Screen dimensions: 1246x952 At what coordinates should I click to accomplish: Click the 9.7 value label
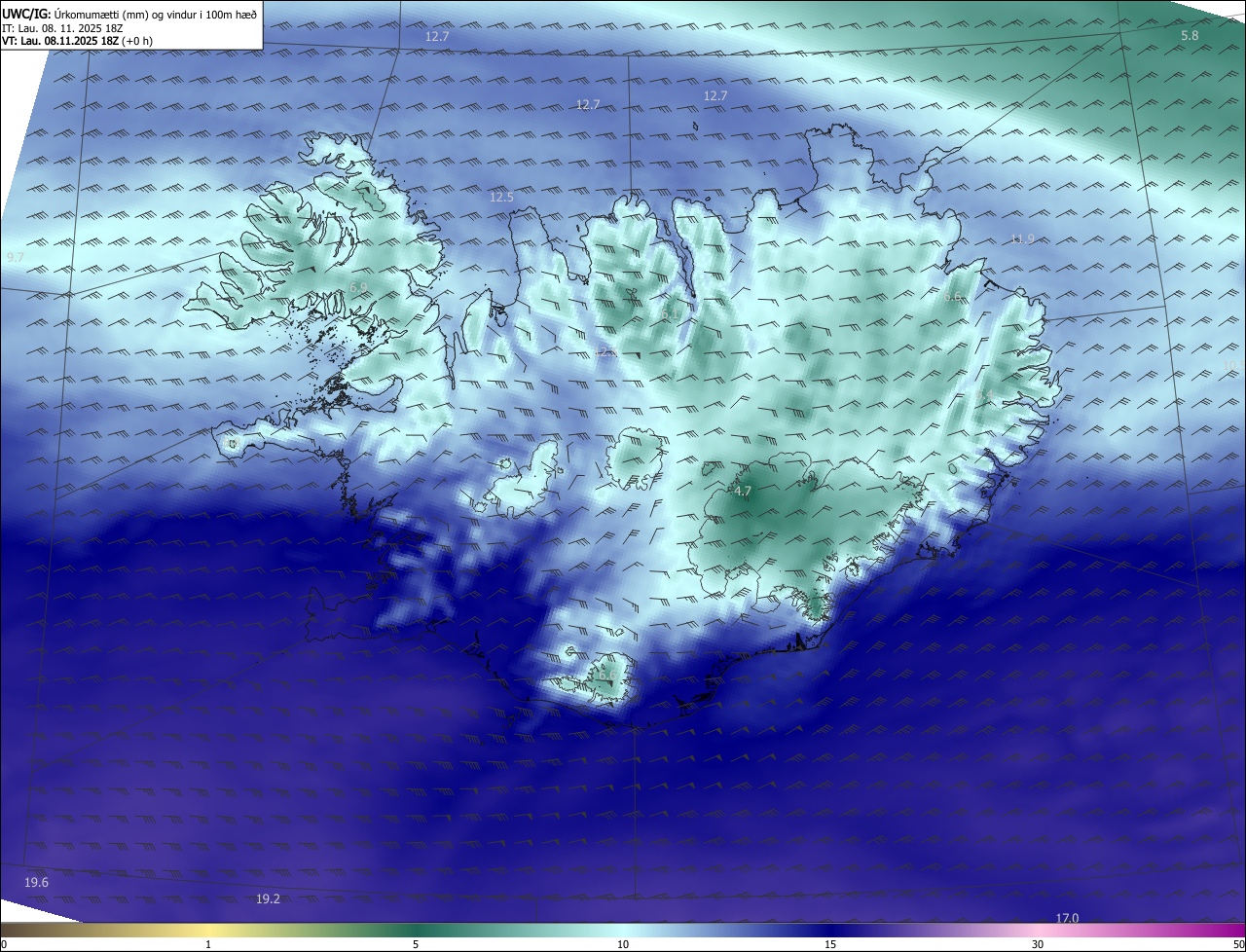[15, 257]
